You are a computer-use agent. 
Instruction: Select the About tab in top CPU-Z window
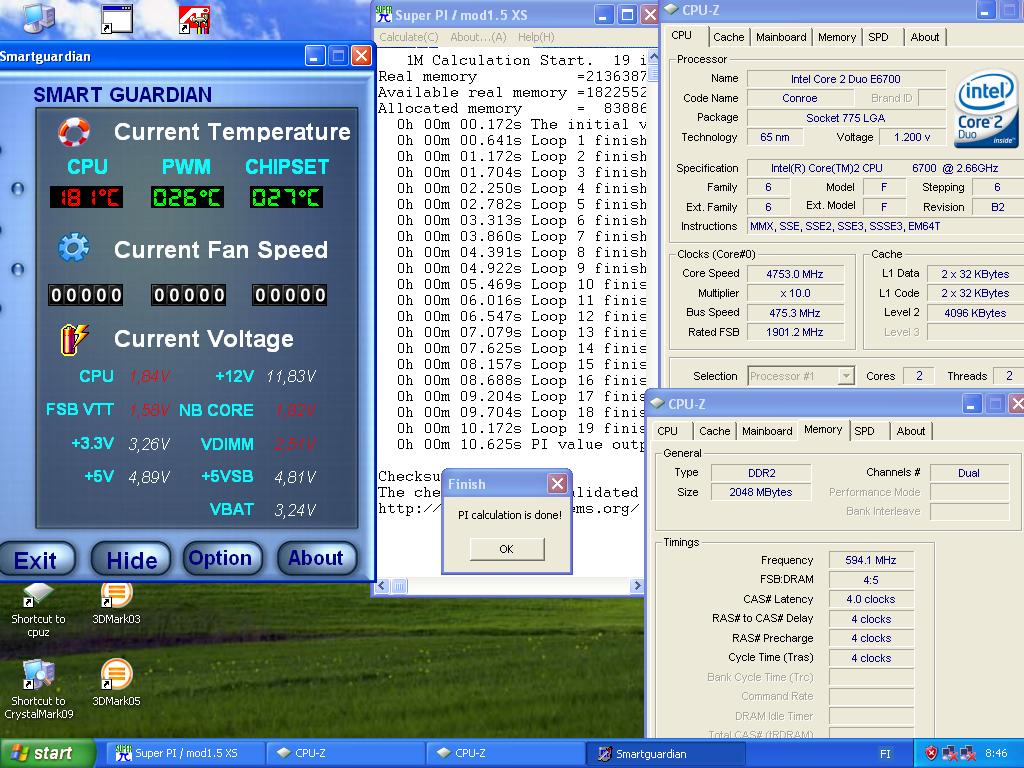(x=925, y=37)
